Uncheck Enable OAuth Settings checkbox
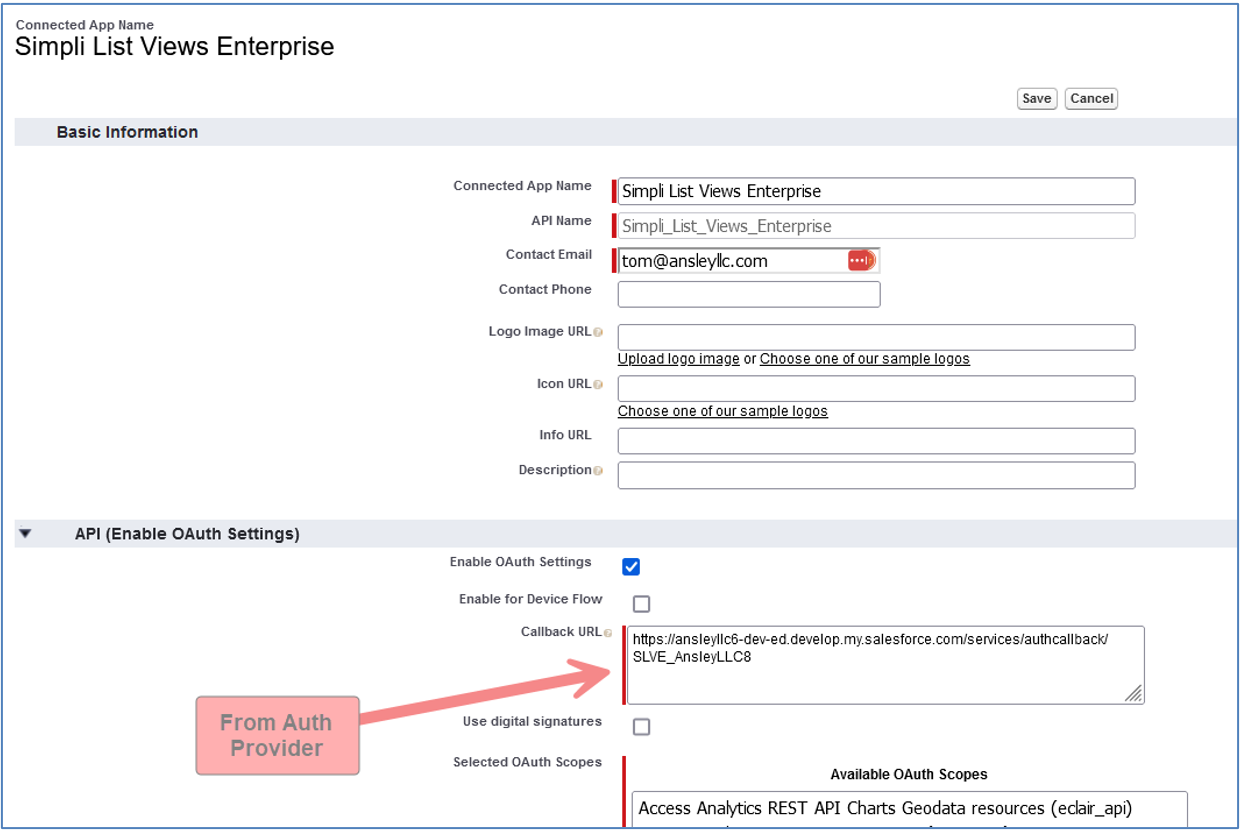This screenshot has height=830, width=1240. 631,567
